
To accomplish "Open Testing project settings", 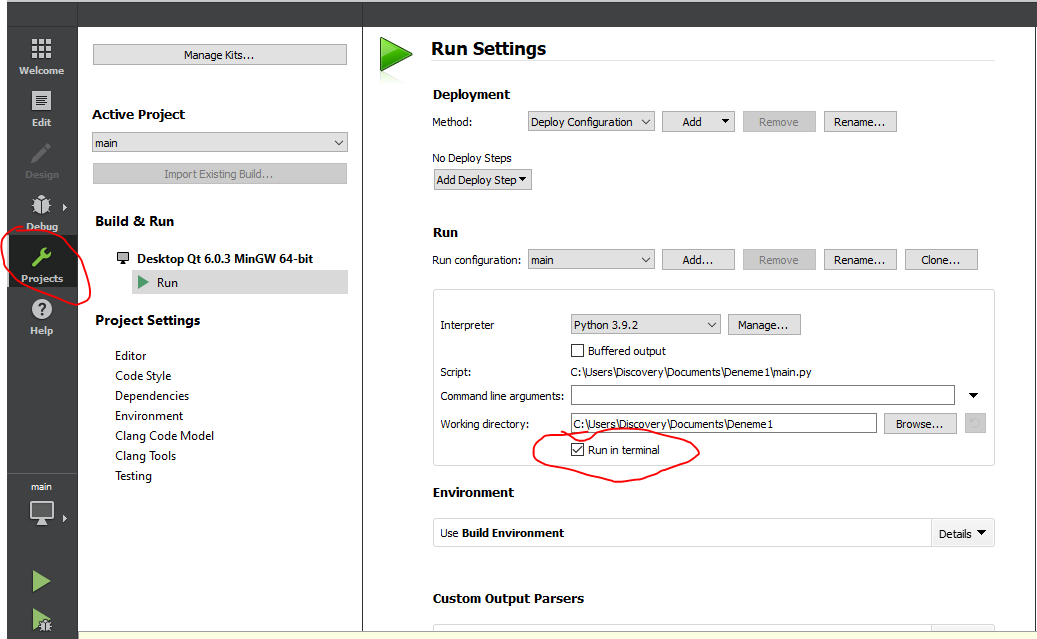I will point(133,476).
